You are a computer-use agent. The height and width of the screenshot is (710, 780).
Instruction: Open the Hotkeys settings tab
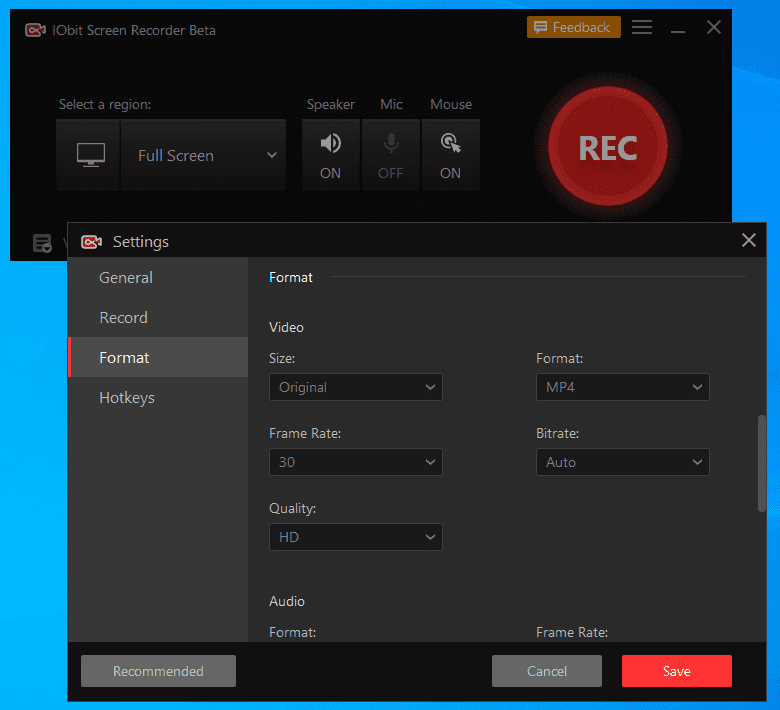[158, 398]
